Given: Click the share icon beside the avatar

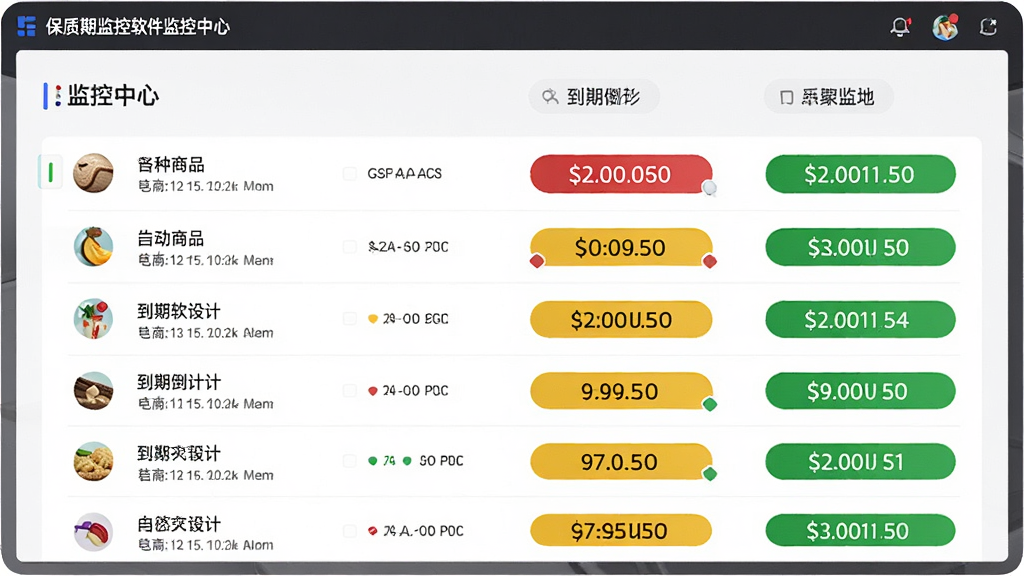Looking at the screenshot, I should [x=988, y=26].
